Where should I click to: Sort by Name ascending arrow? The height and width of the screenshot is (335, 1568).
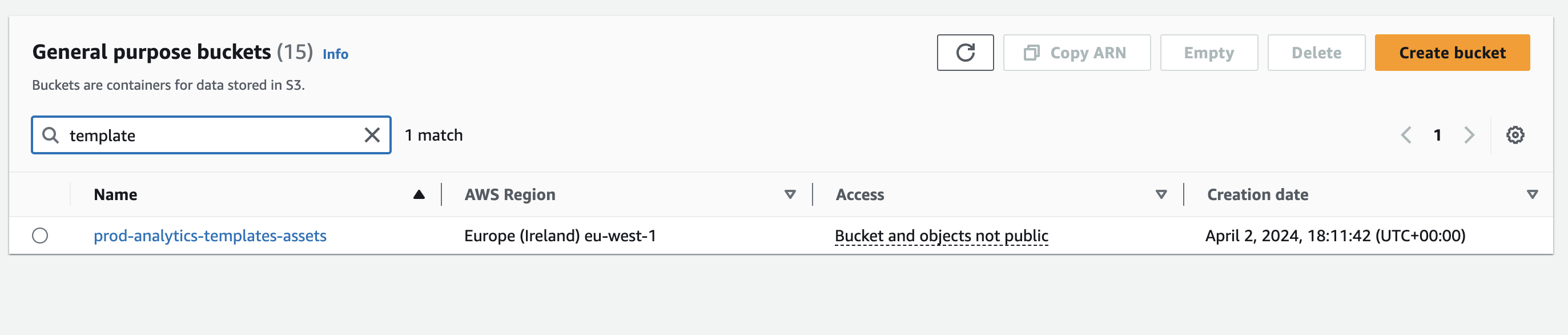tap(419, 195)
